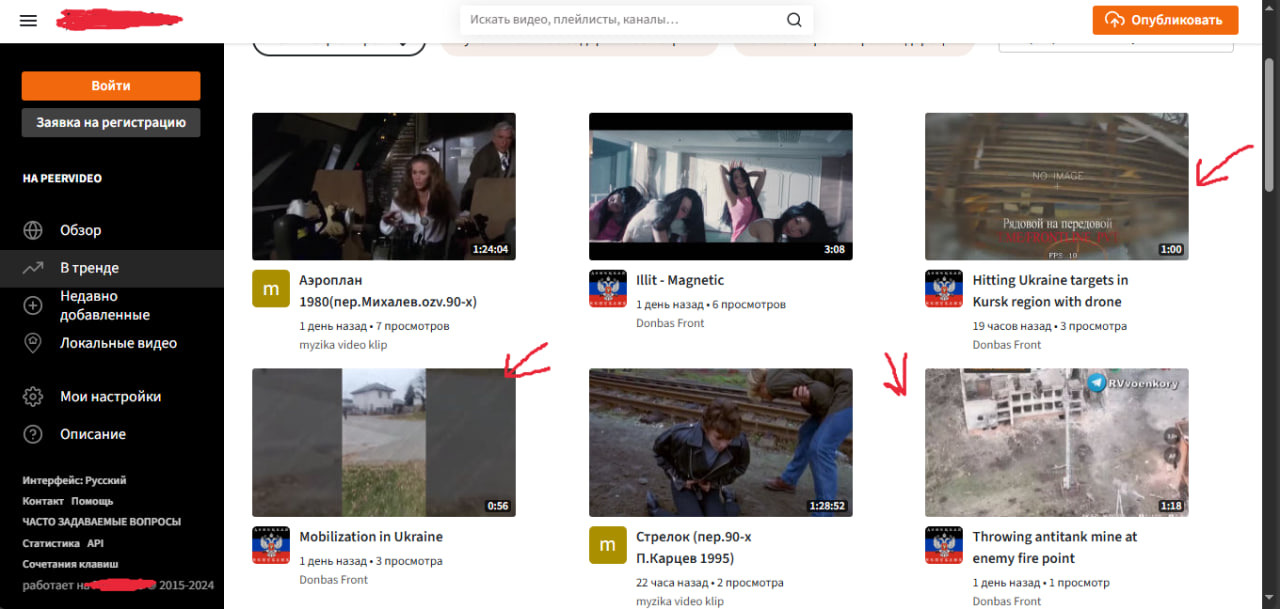Click channel avatar beside Mobilization in Ukraine
Screen dimensions: 1280x609
click(x=270, y=545)
